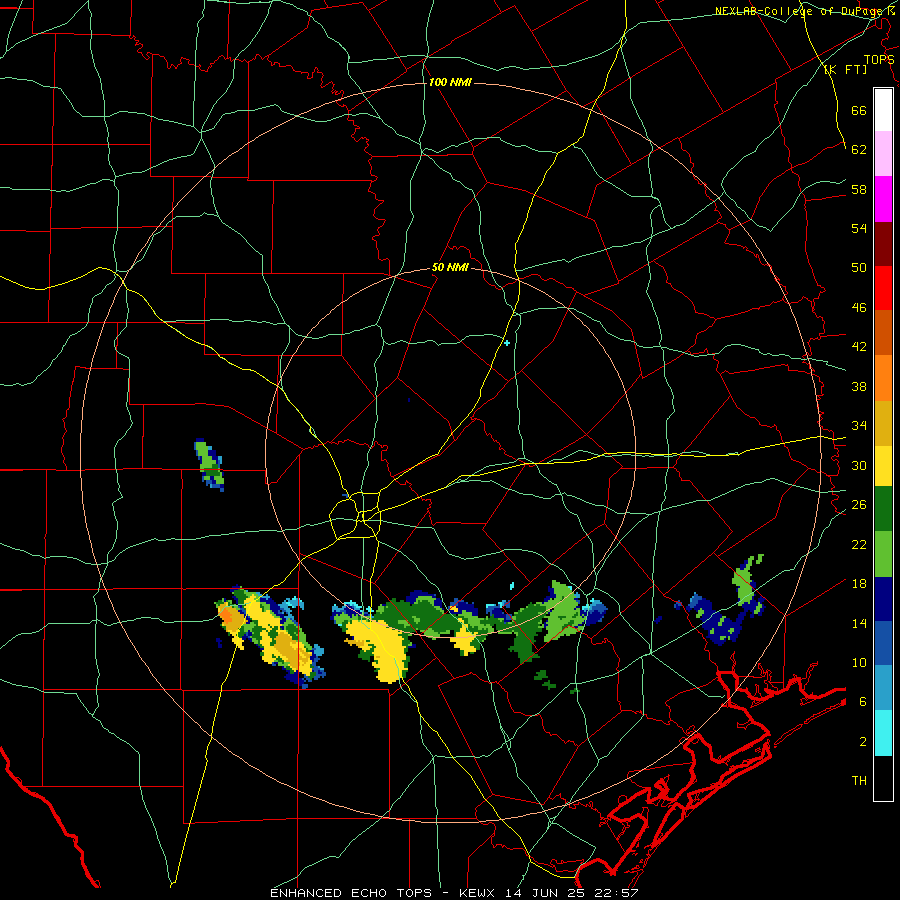The width and height of the screenshot is (900, 900).
Task: Click the yellow legend swatch
Action: 883,466
